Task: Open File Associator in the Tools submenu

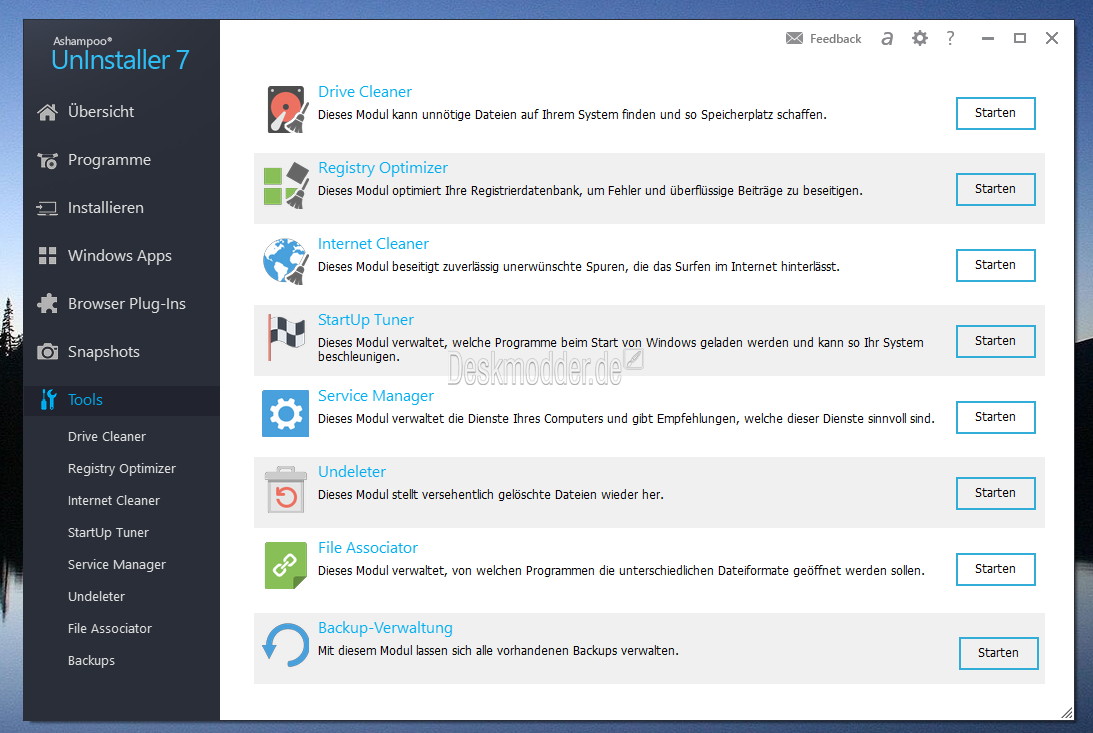Action: 109,629
